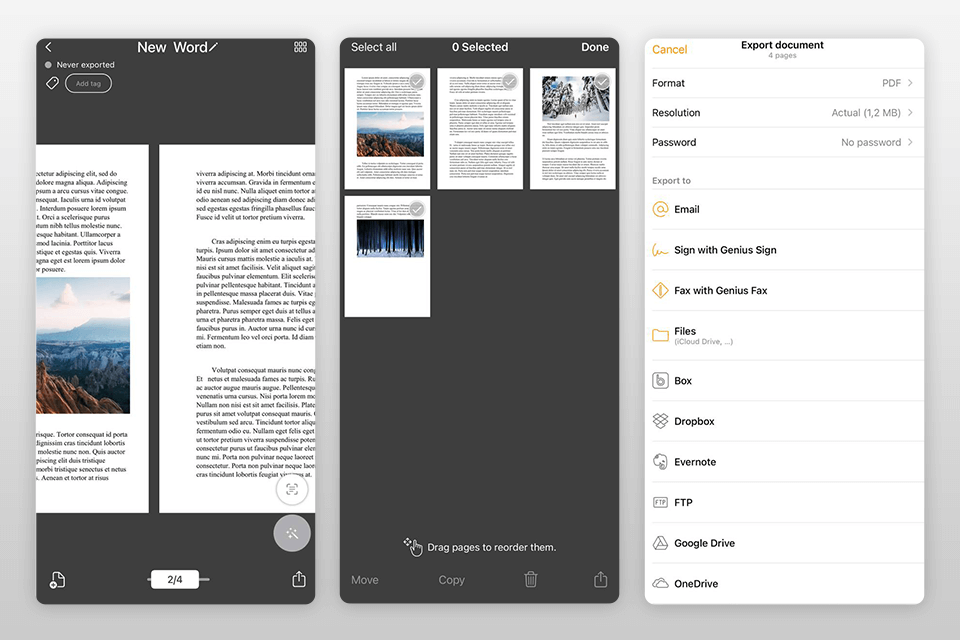This screenshot has height=640, width=960.
Task: Open the 2/4 page indicator
Action: [x=175, y=579]
